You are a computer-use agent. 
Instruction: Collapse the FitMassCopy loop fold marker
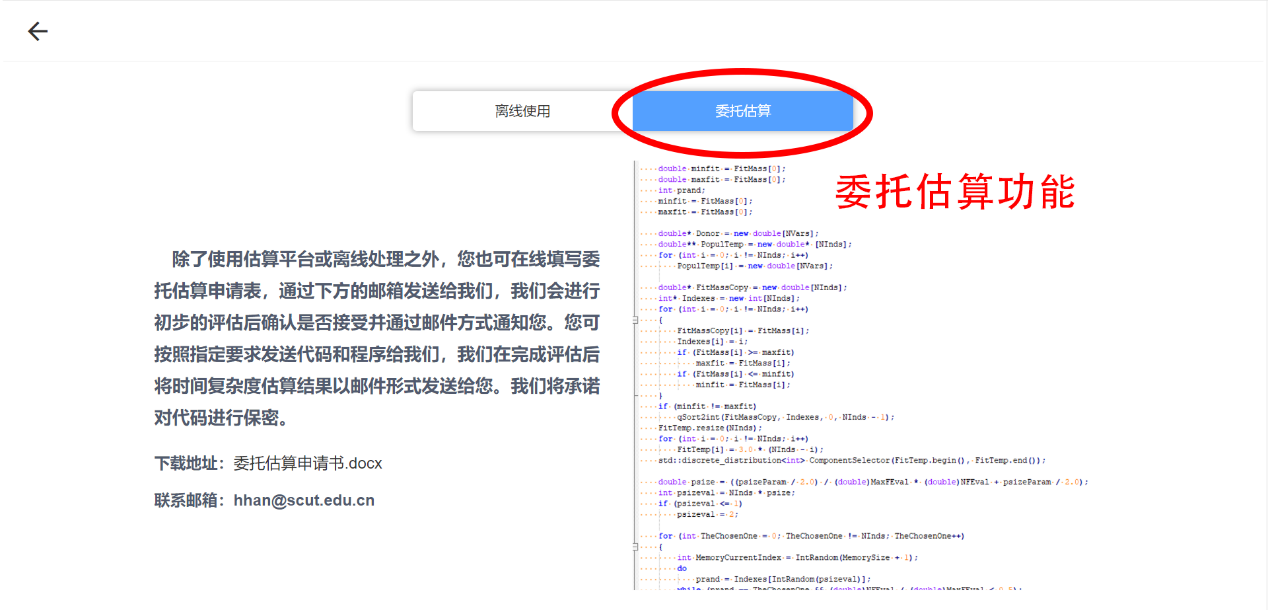tap(636, 320)
